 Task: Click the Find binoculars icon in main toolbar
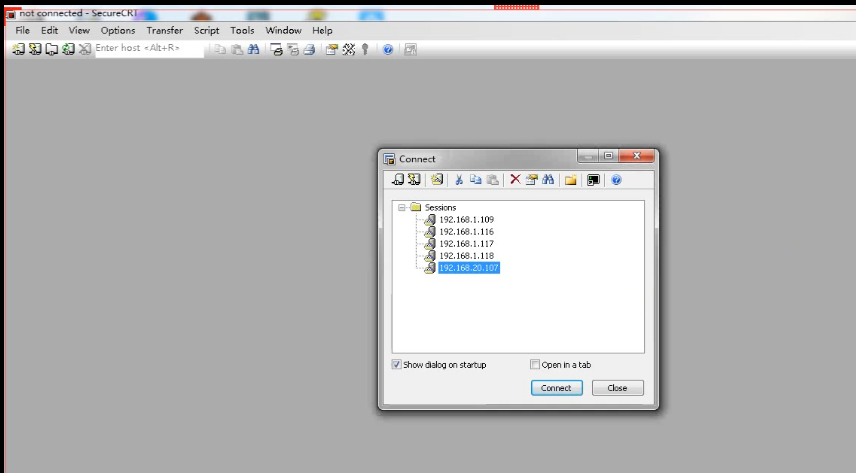[x=253, y=50]
